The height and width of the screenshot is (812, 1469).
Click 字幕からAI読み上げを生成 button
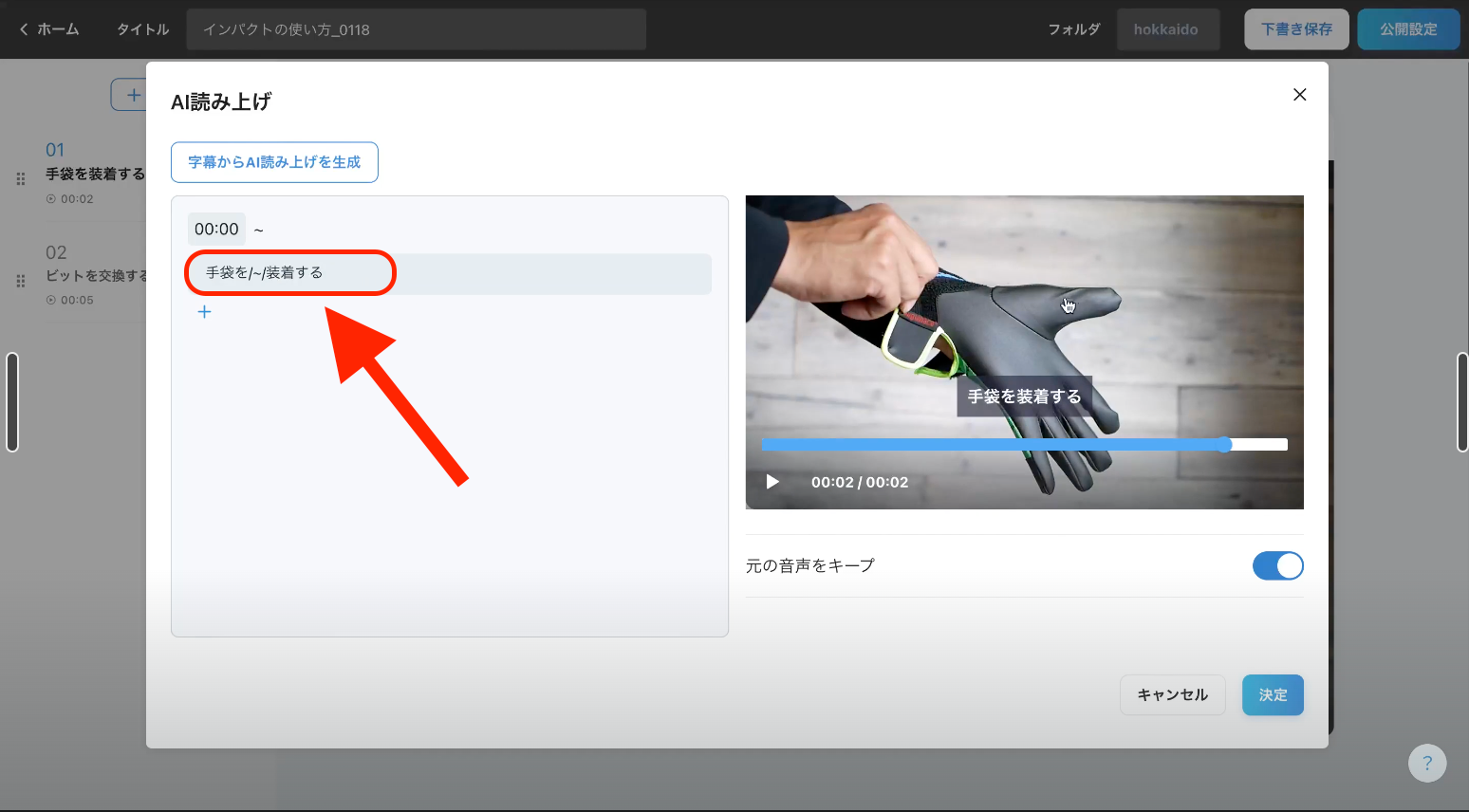point(274,162)
